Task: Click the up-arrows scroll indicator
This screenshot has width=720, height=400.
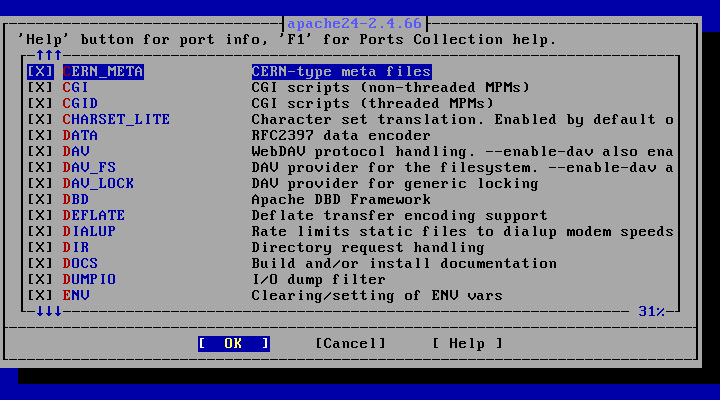Action: 49,56
